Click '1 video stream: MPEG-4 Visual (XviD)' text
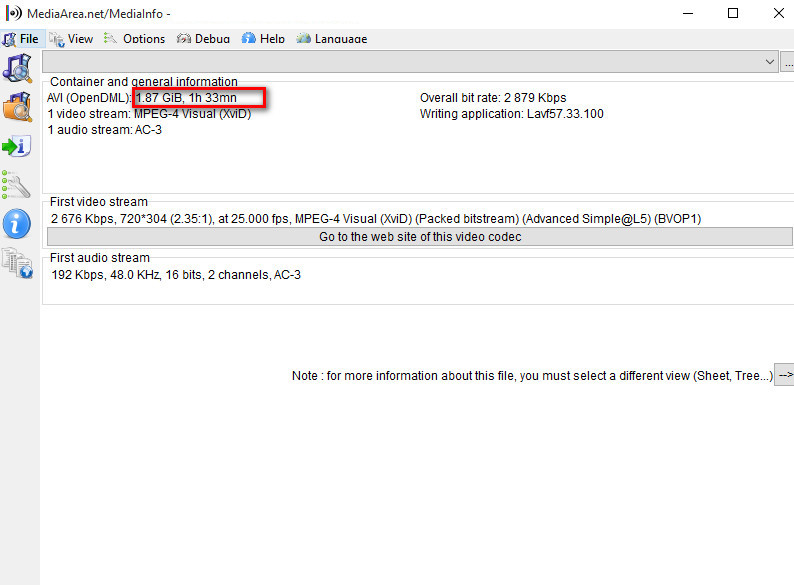 149,114
